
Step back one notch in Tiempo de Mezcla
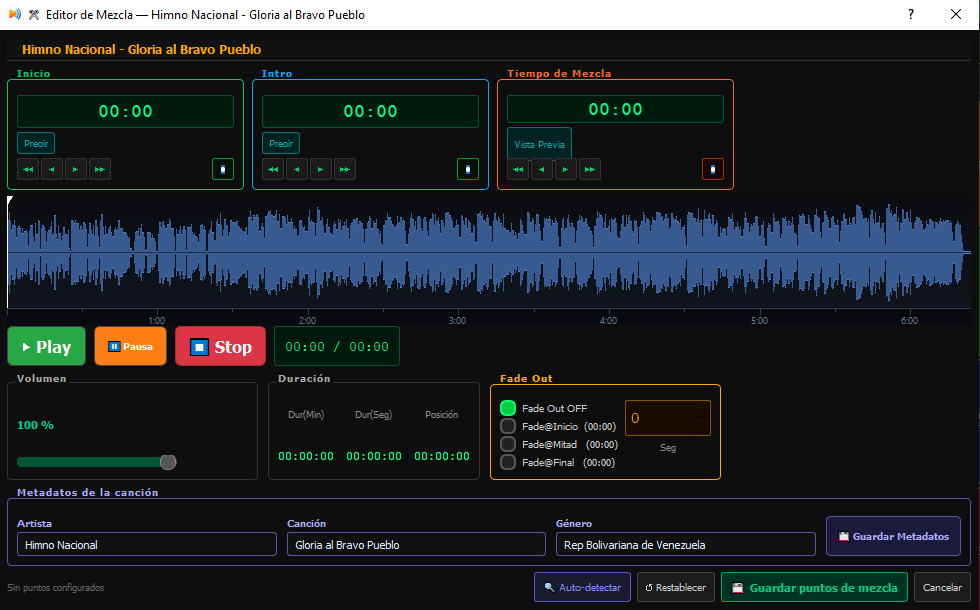(x=542, y=169)
